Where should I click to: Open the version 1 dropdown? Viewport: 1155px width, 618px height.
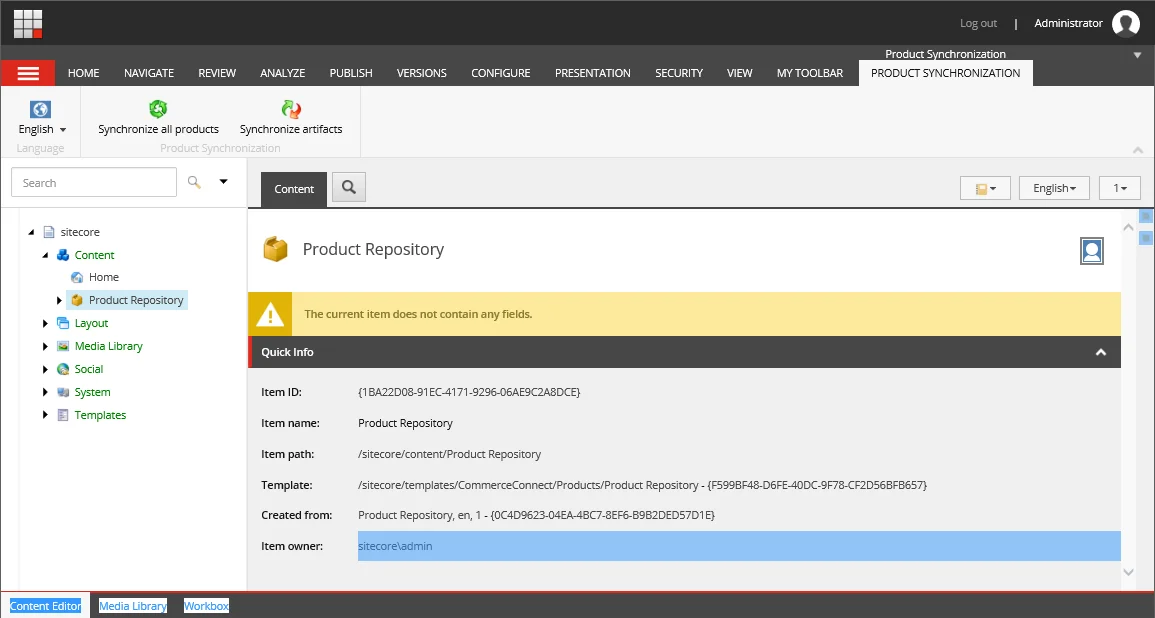[1120, 189]
